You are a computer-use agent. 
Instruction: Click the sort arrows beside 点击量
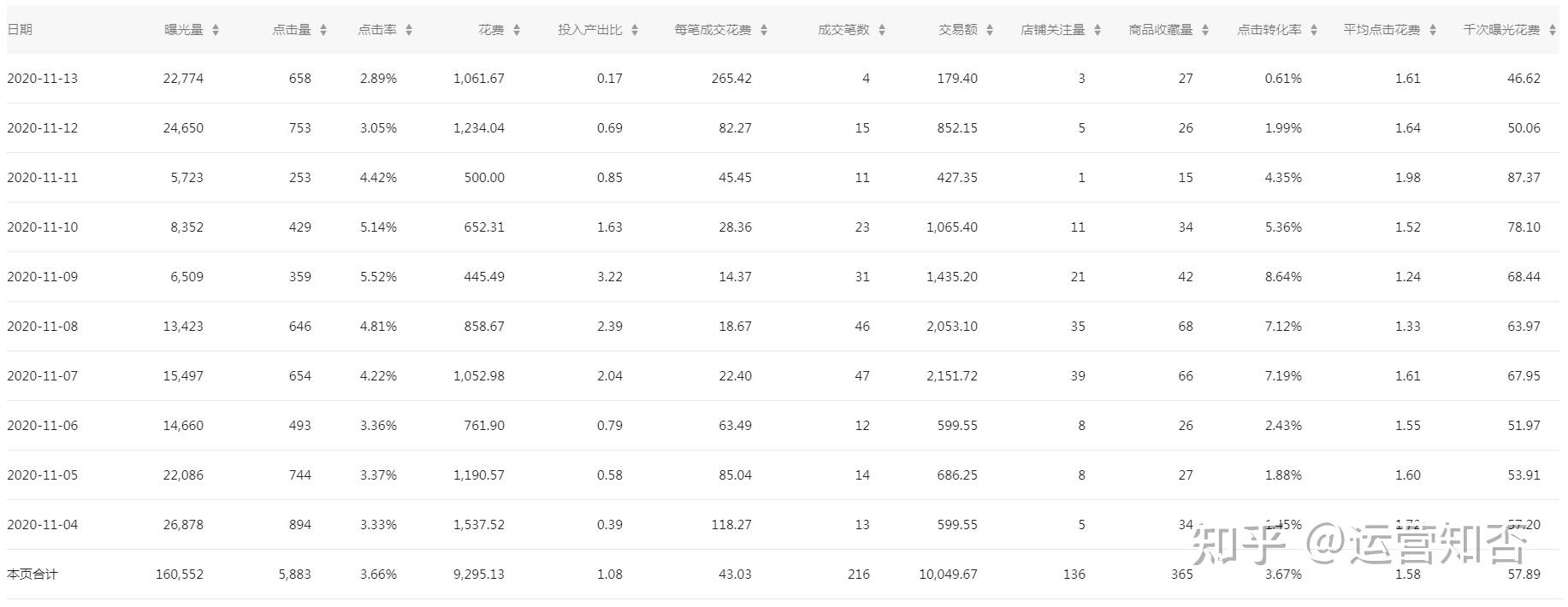(x=323, y=30)
